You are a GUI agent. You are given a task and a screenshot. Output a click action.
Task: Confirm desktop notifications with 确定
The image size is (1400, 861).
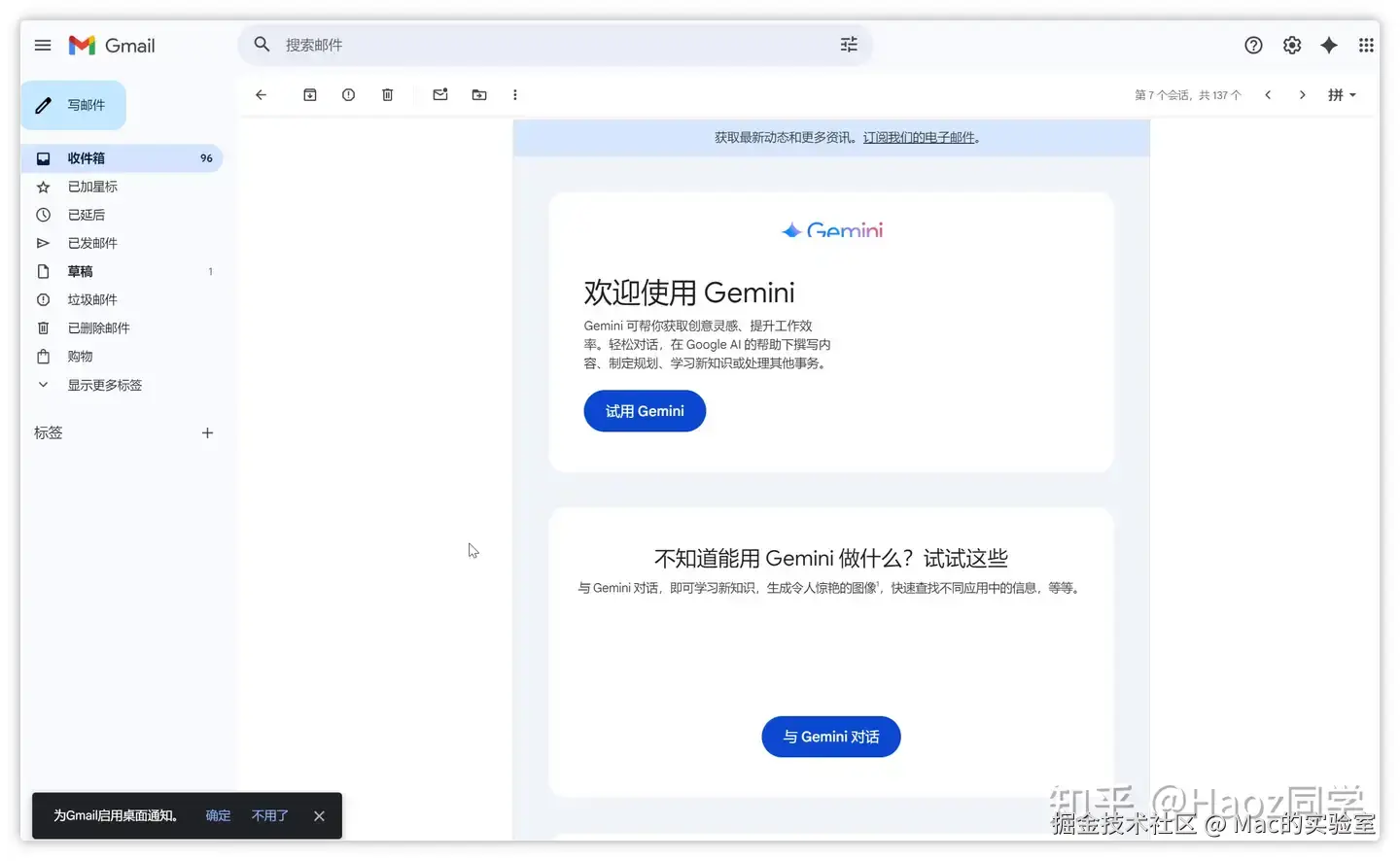pos(218,816)
